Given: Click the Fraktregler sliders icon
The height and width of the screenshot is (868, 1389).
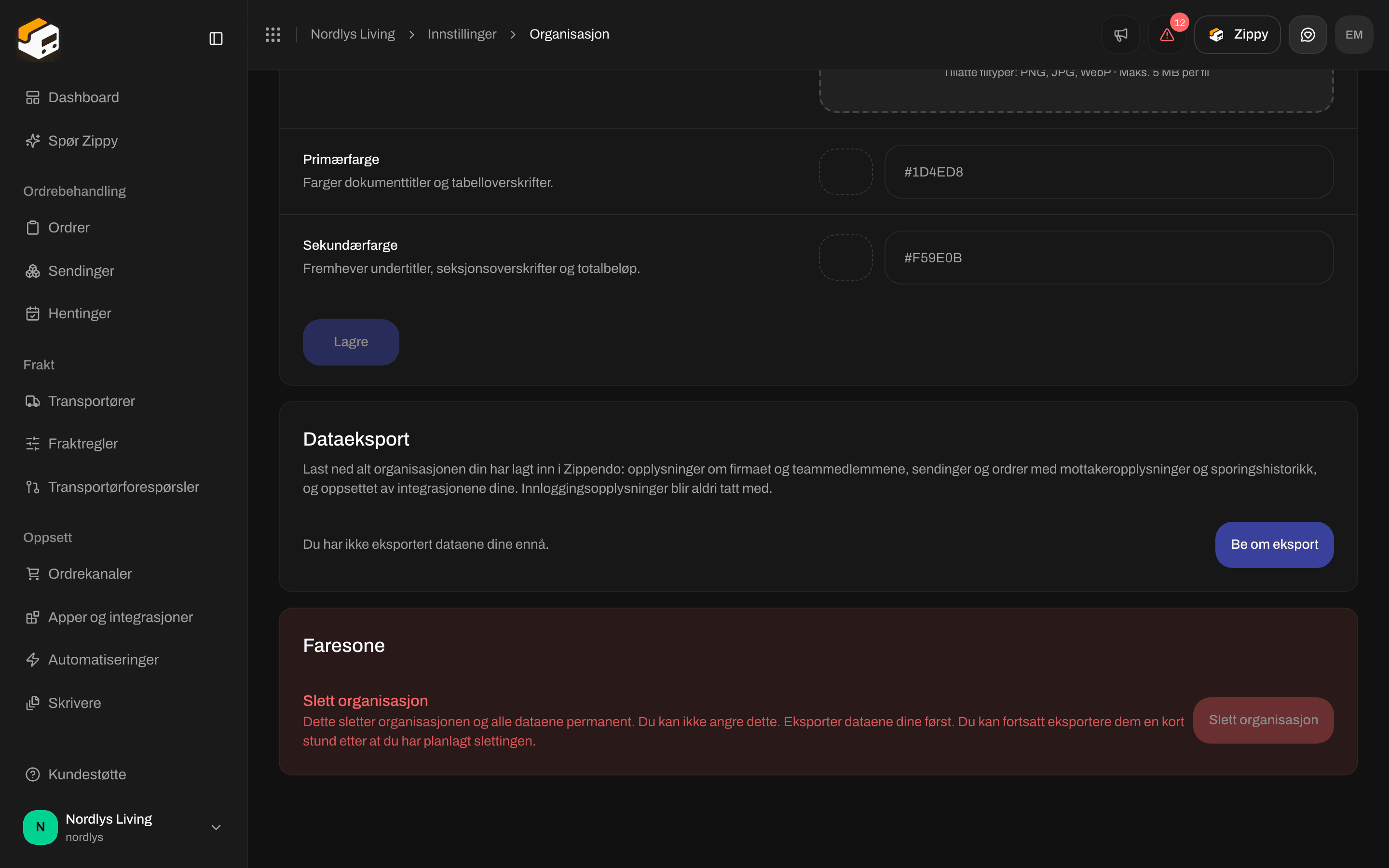Looking at the screenshot, I should click(33, 444).
